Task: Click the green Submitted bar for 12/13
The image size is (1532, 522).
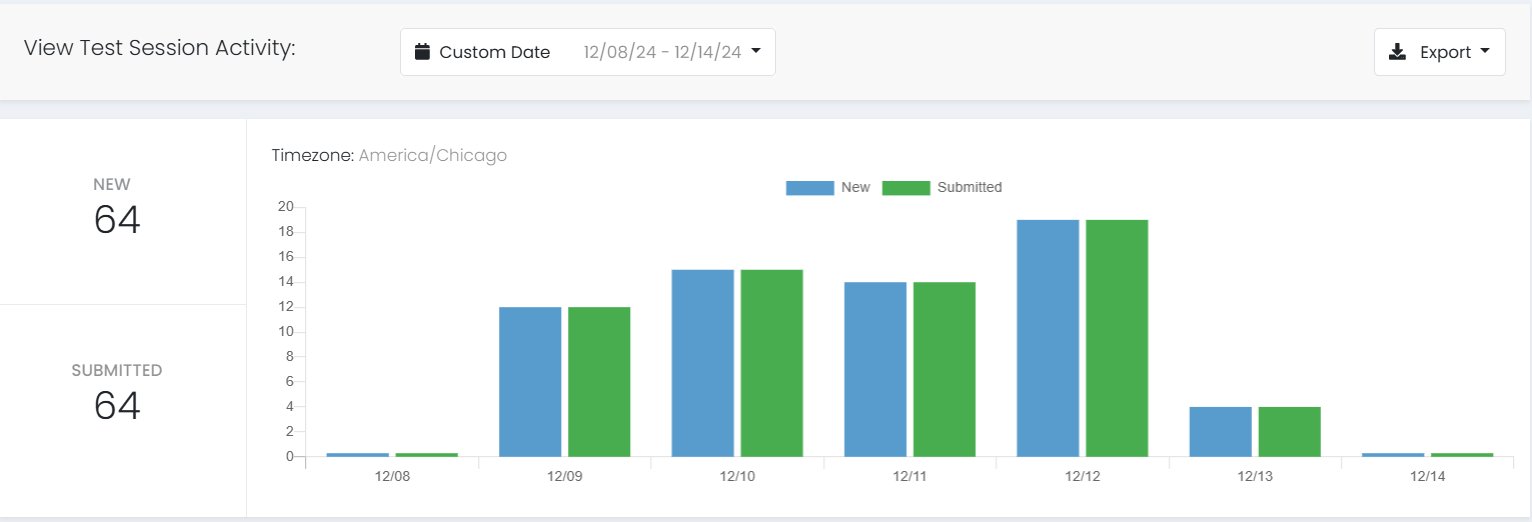Action: click(x=1290, y=432)
